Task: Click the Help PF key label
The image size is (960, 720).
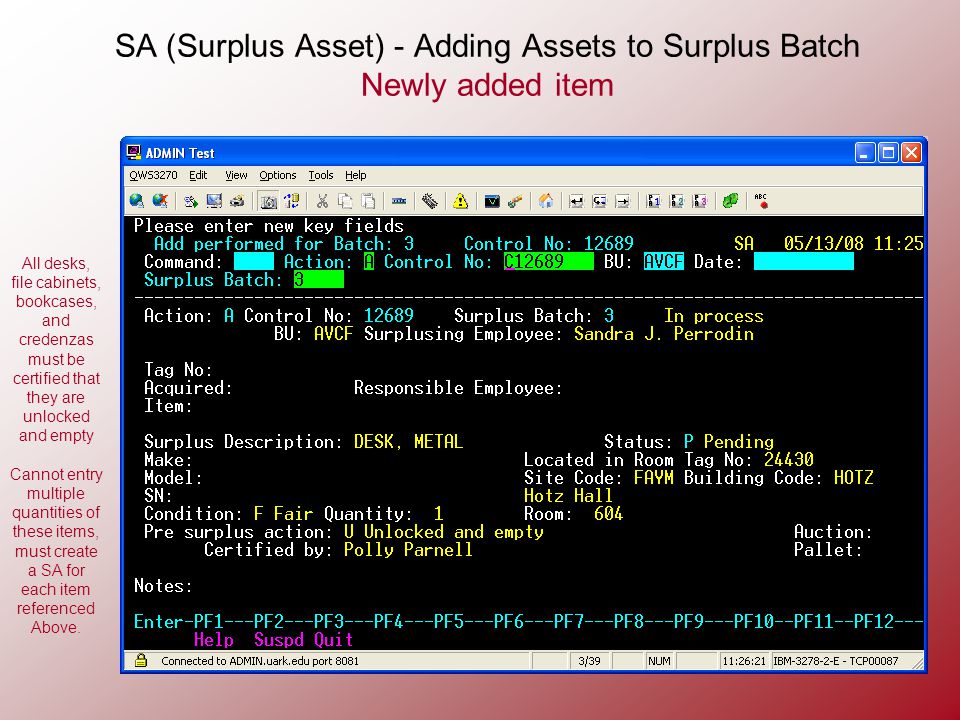Action: [214, 640]
